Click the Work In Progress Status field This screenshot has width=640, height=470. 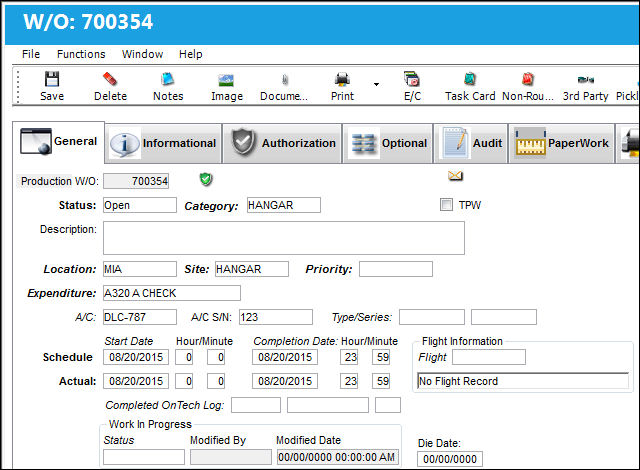pos(144,457)
